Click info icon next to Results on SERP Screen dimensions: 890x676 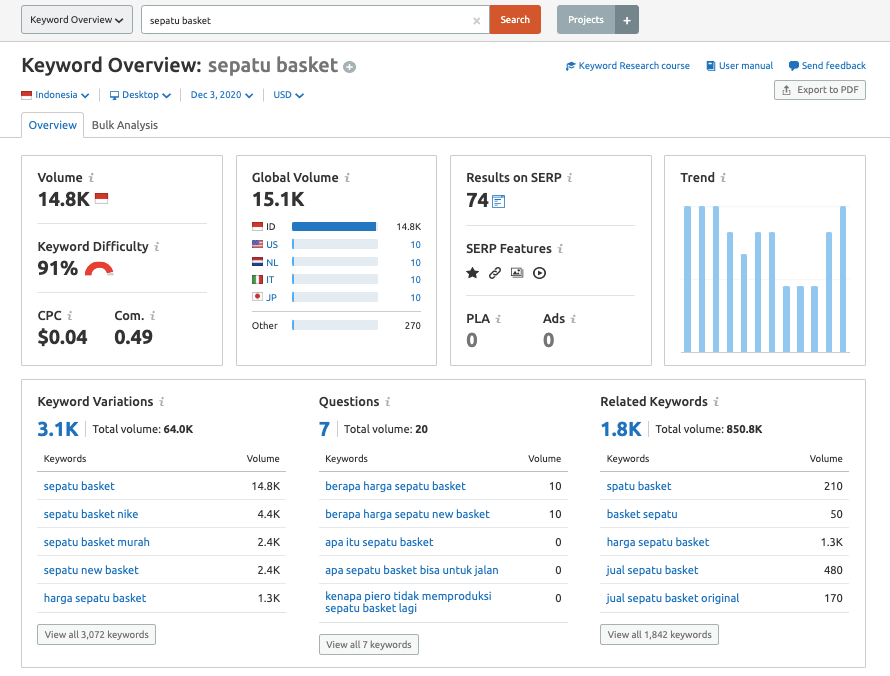click(570, 178)
